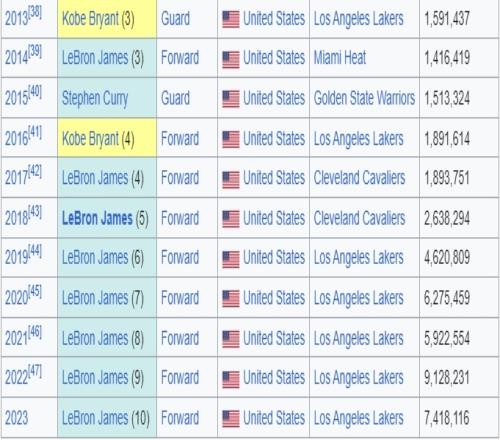
Task: Open the 2022 year link
Action: pos(16,378)
